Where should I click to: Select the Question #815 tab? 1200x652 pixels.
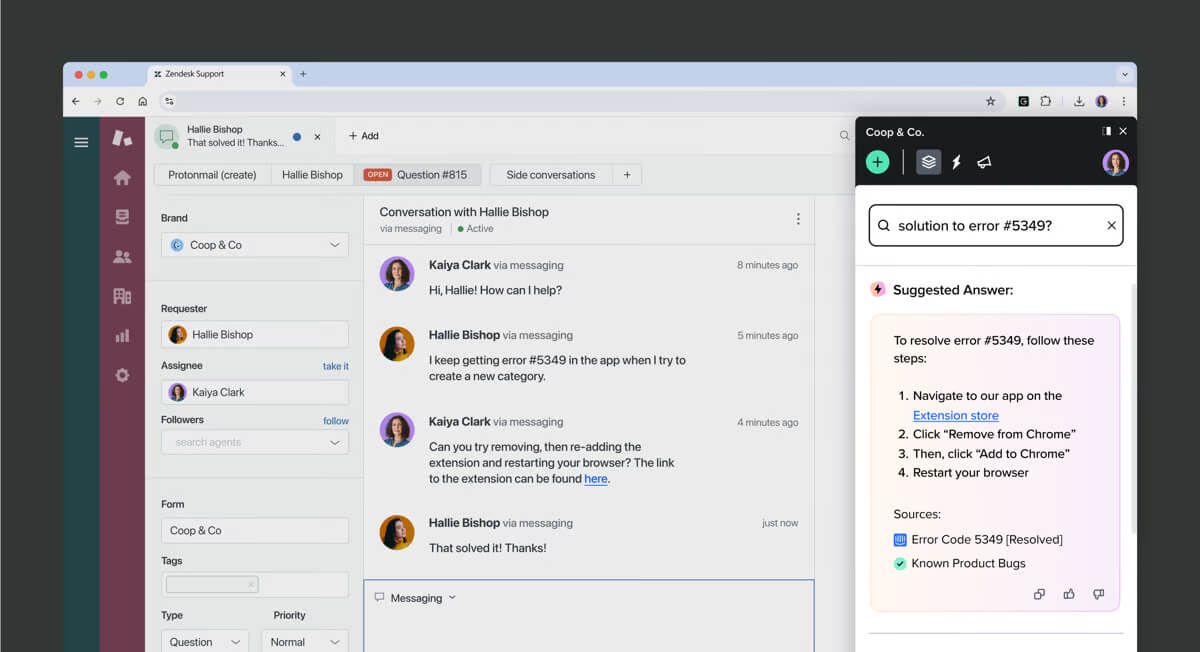click(417, 175)
